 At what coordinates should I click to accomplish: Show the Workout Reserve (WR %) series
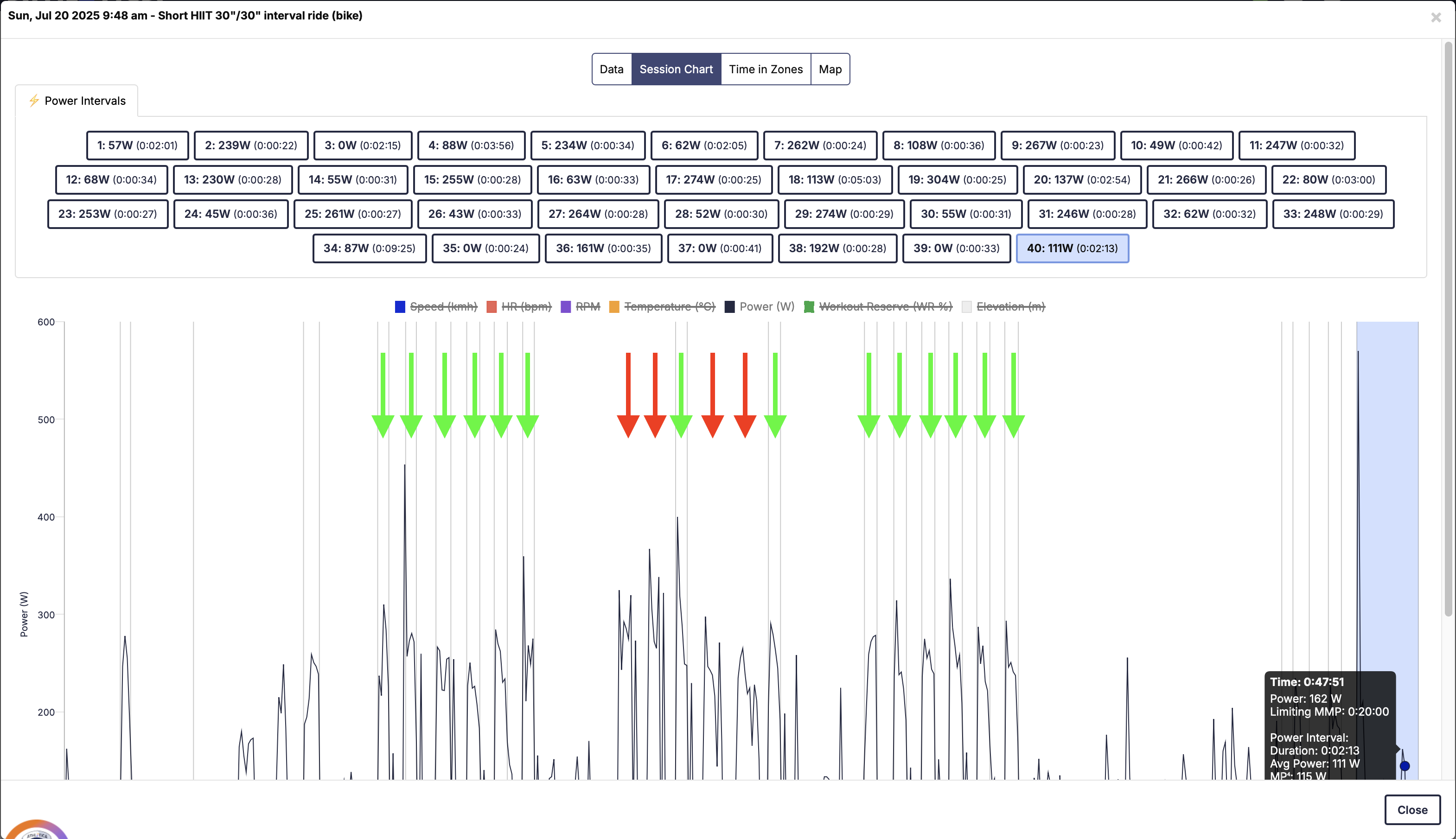click(885, 306)
